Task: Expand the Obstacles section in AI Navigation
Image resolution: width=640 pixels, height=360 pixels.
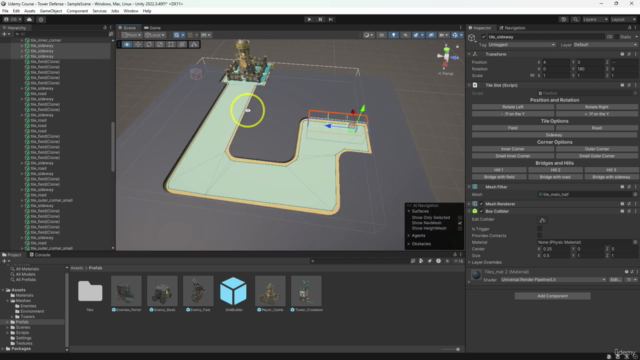Action: pyautogui.click(x=409, y=244)
